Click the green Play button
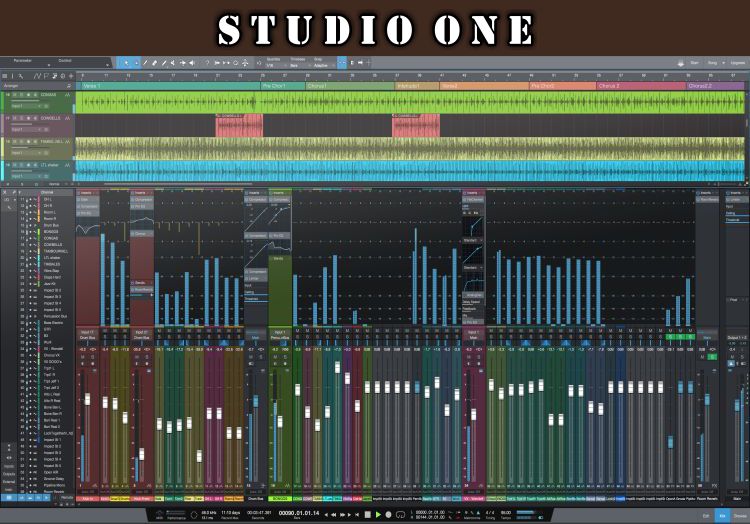 (378, 514)
